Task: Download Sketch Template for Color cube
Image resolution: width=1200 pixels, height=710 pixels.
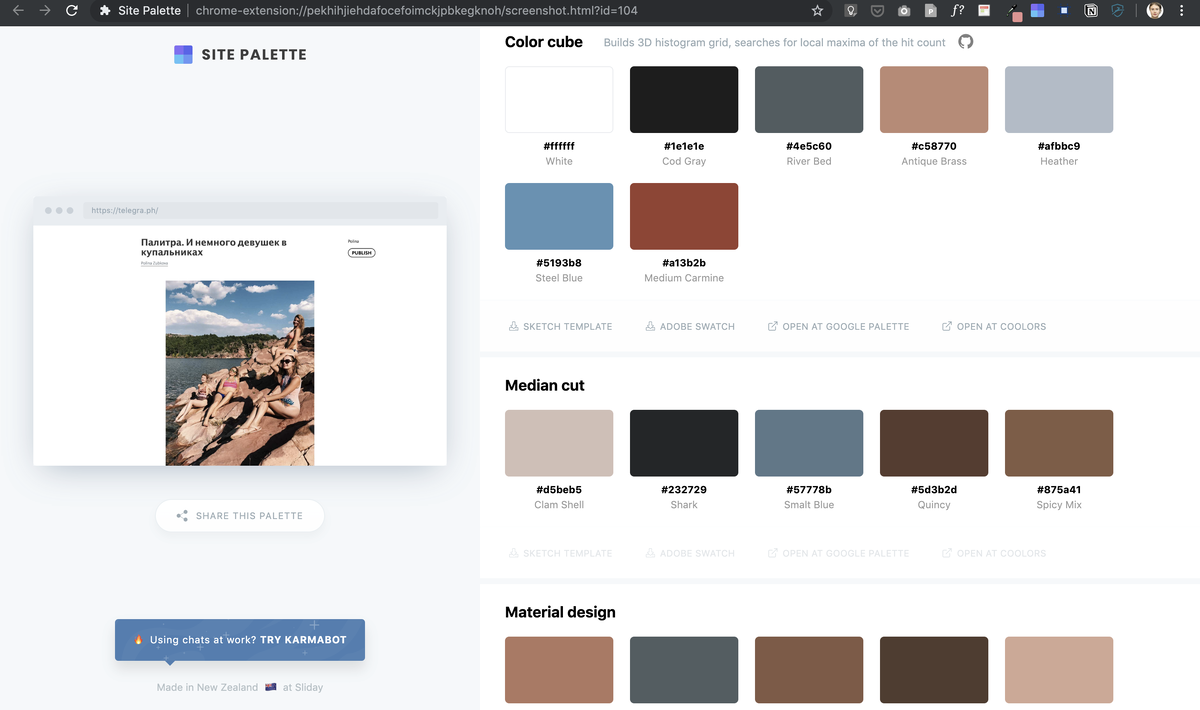Action: pos(560,326)
